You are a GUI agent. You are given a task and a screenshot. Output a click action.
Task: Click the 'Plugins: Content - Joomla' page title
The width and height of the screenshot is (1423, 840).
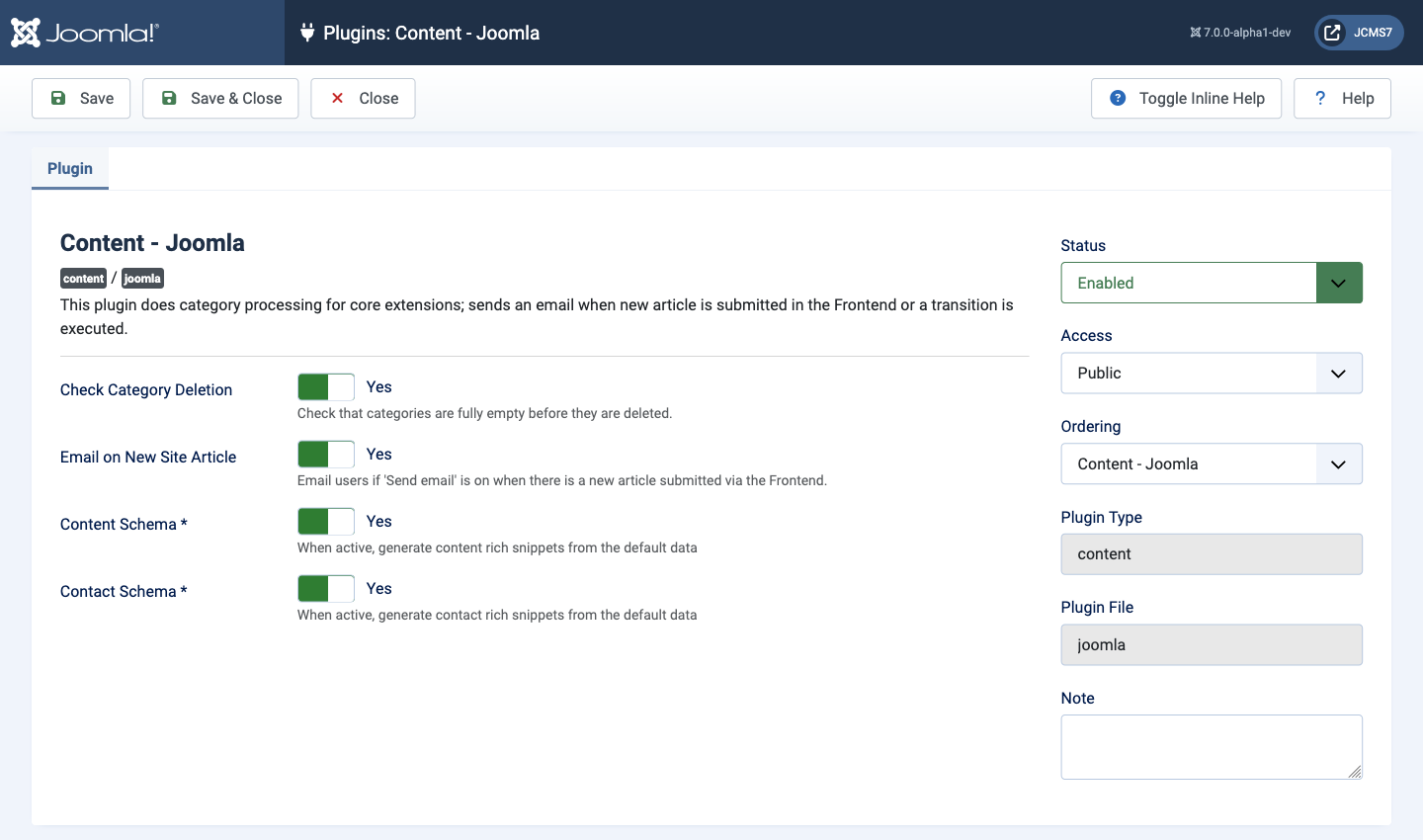[x=432, y=33]
